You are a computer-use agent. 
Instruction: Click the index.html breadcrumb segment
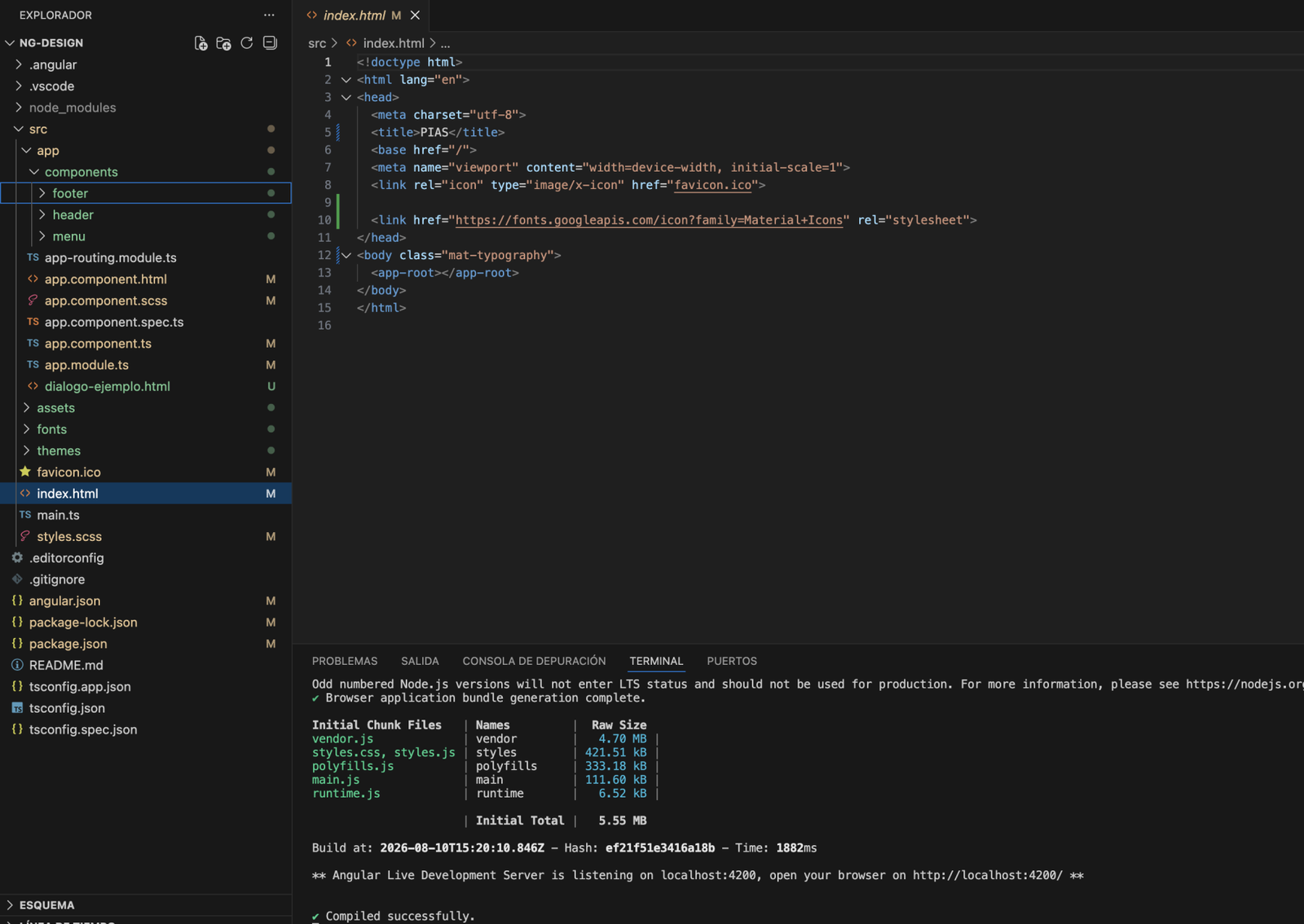[394, 43]
